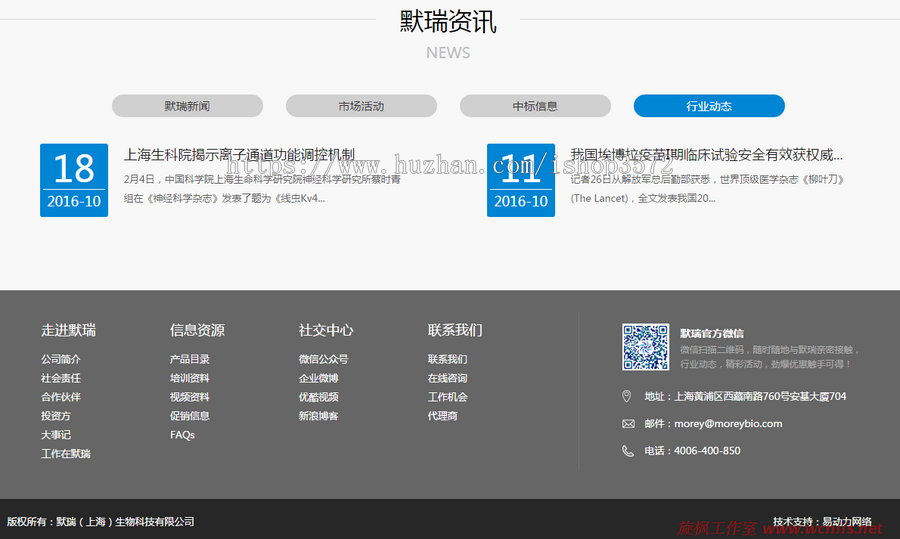View the 视频资料 link
This screenshot has width=900, height=539.
pyautogui.click(x=189, y=397)
